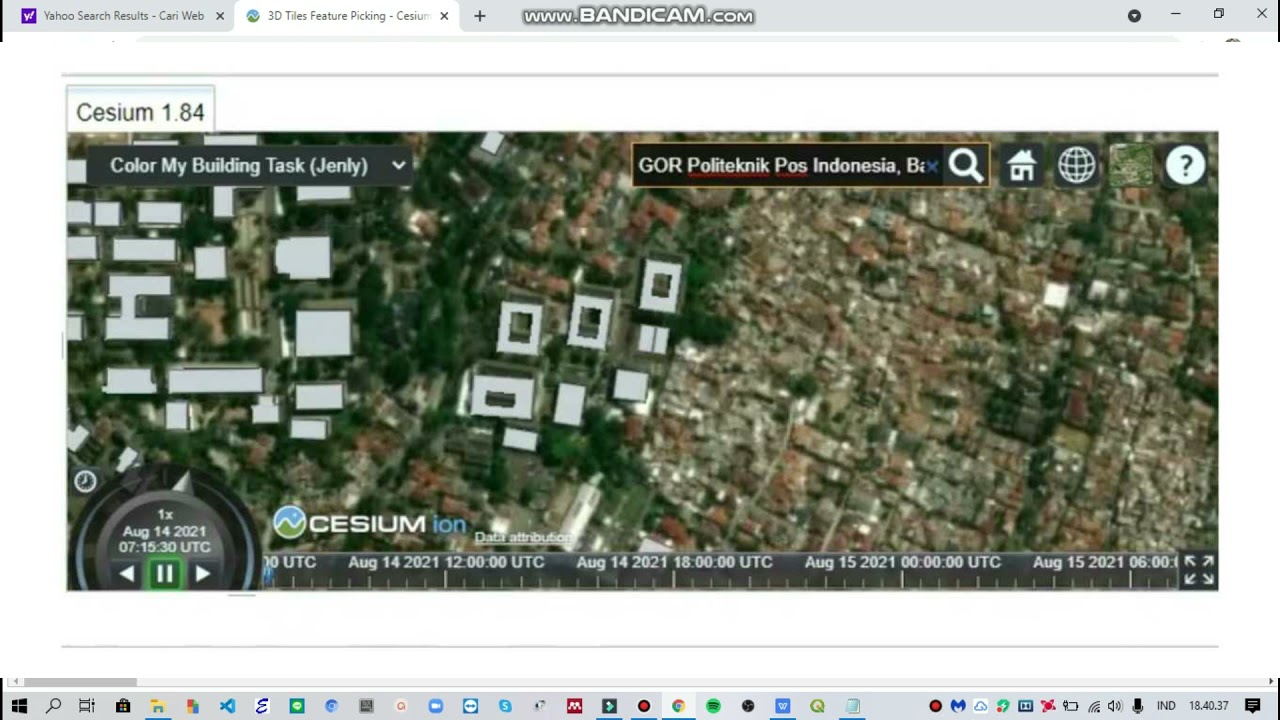The height and width of the screenshot is (720, 1280).
Task: Open File Explorer from the taskbar
Action: 157,706
